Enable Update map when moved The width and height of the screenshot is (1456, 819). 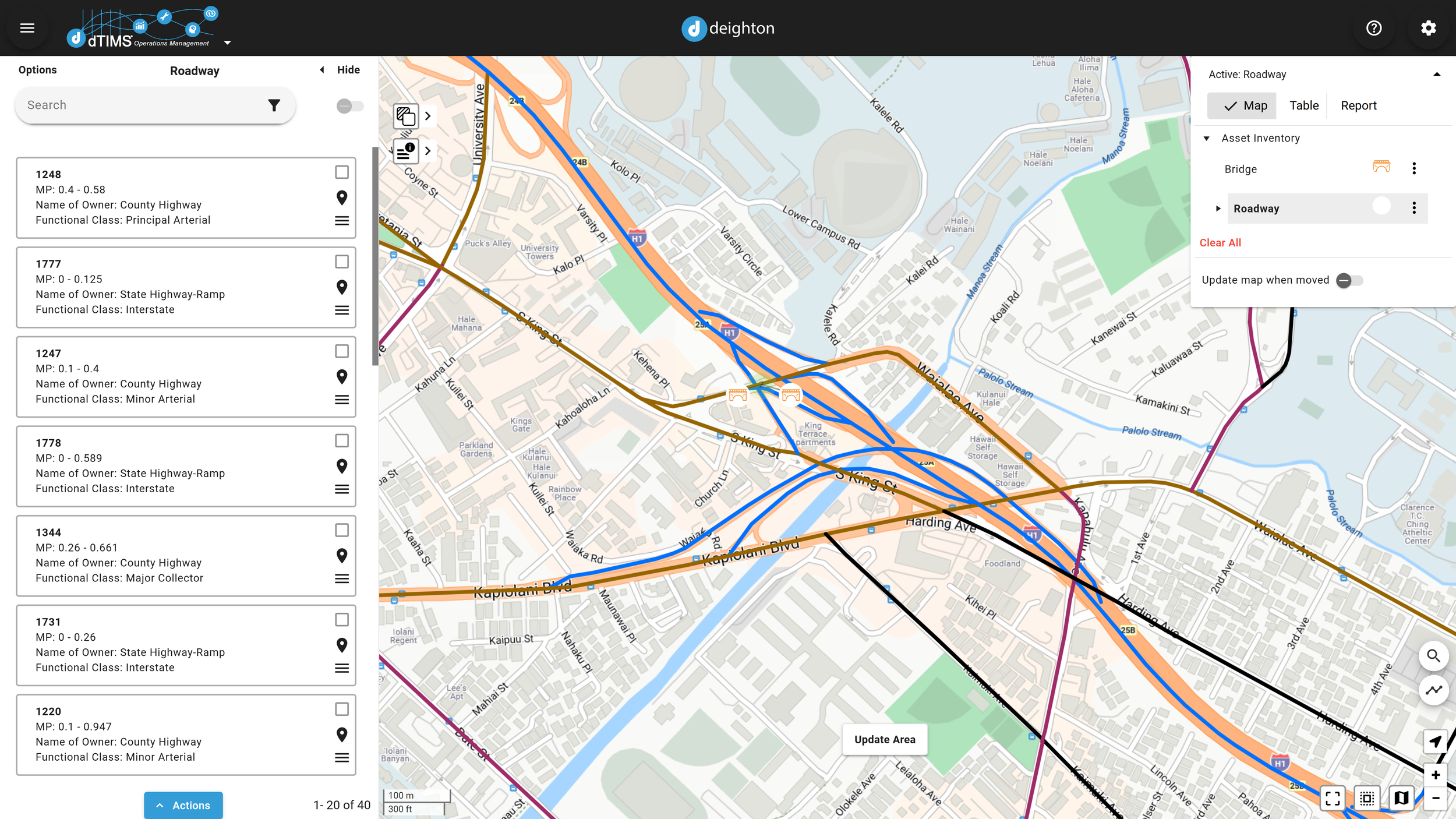[x=1350, y=280]
